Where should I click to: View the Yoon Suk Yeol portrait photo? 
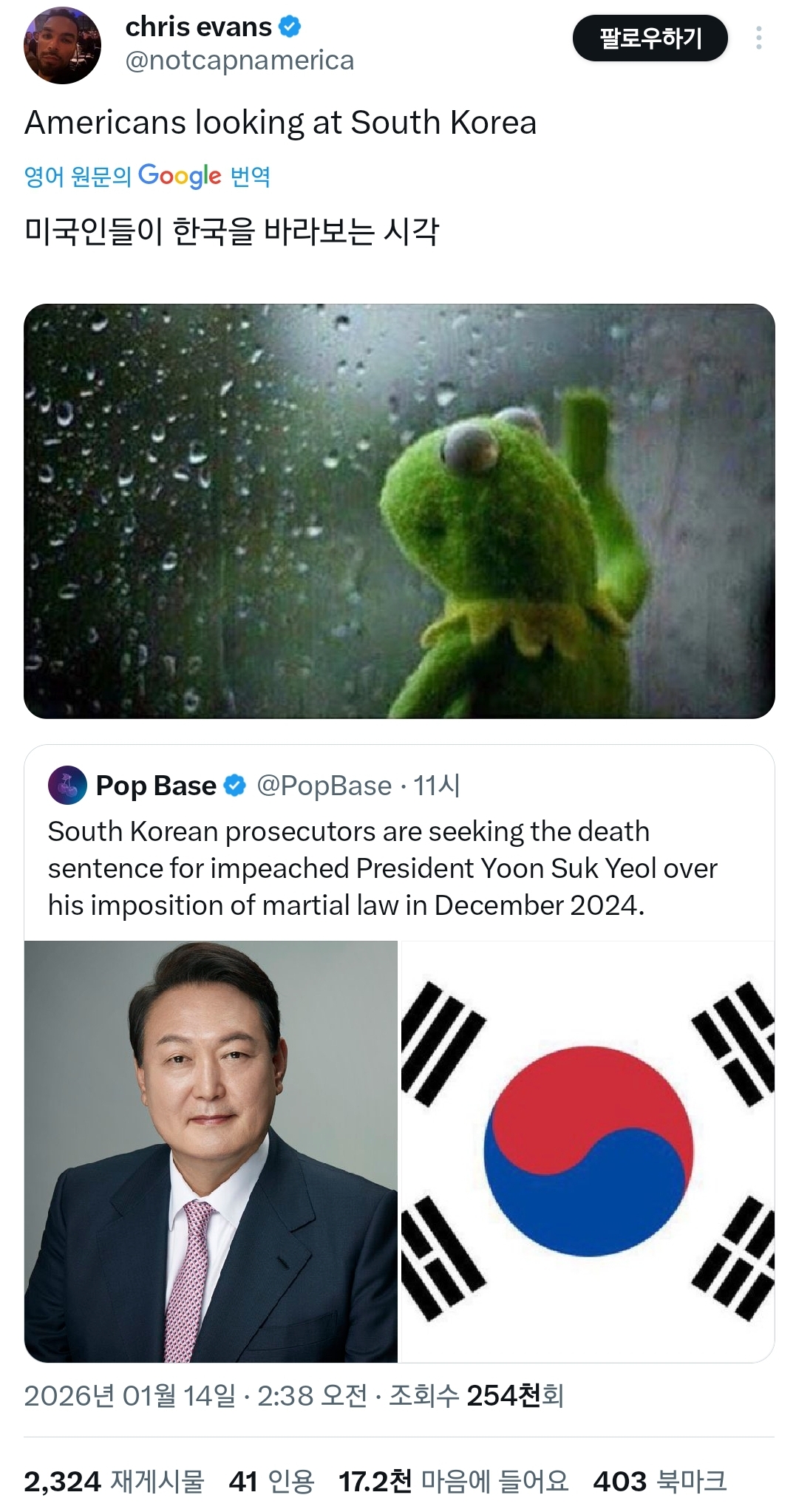(211, 1151)
